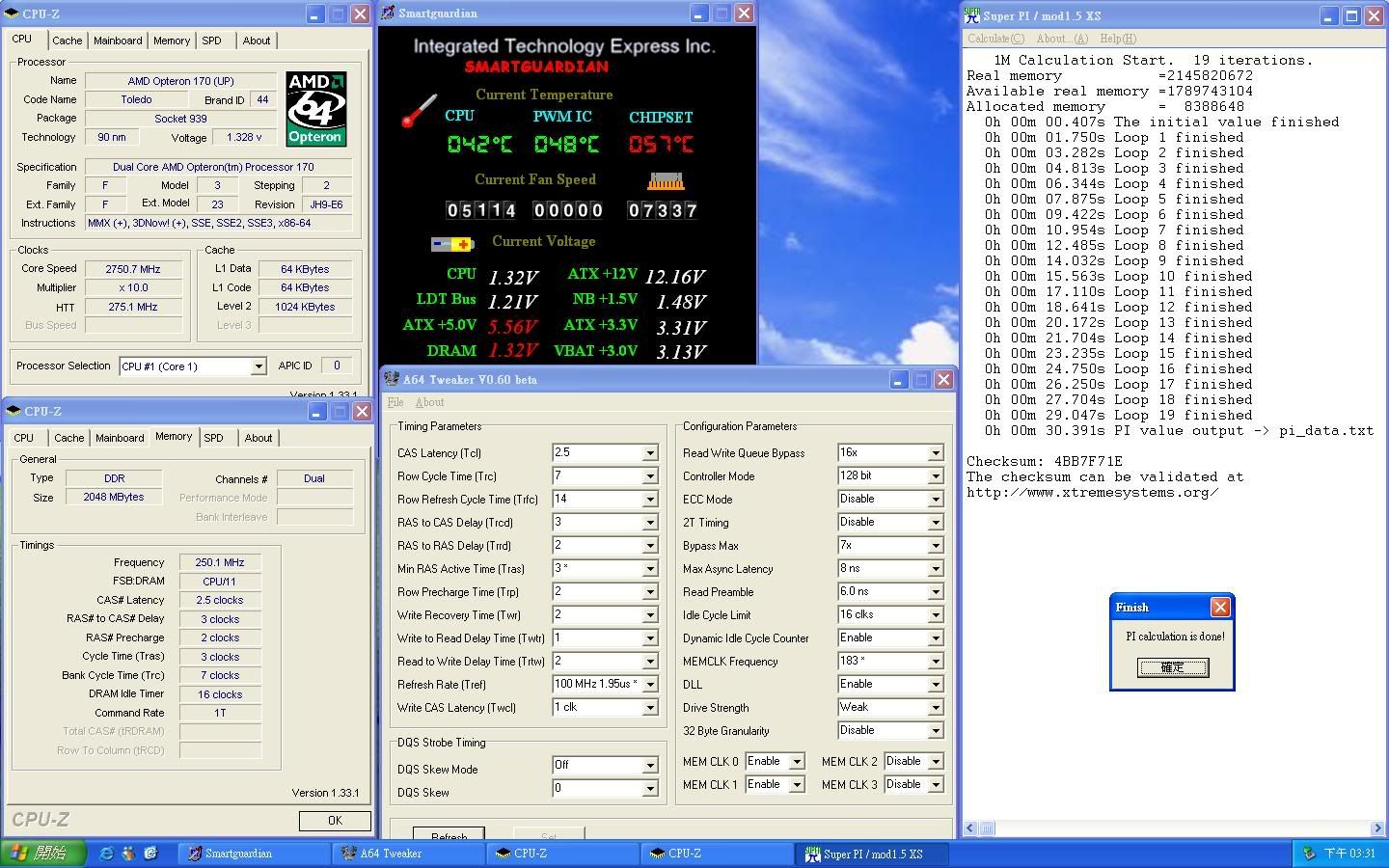Viewport: 1389px width, 868px height.
Task: Click the Smartguardian title bar icon
Action: click(388, 14)
